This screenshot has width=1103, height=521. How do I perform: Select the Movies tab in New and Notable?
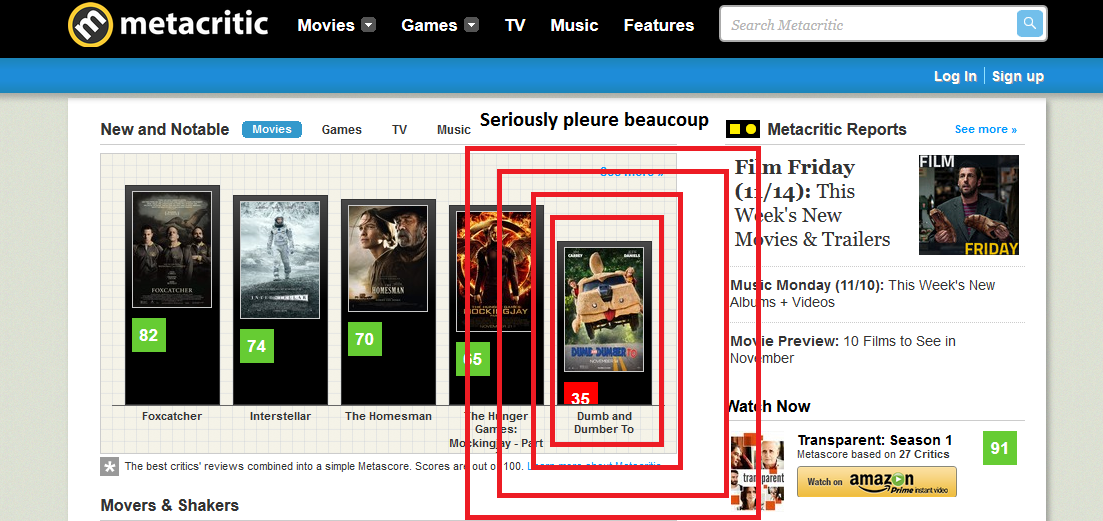272,129
